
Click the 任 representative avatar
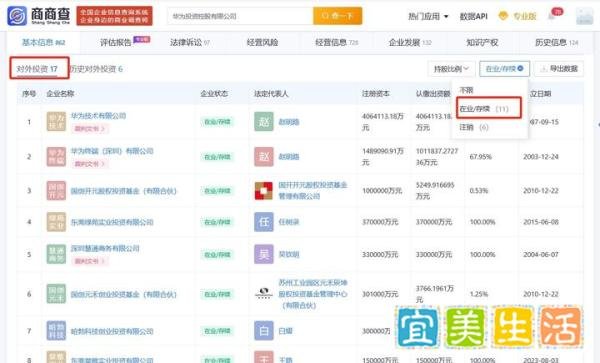(x=264, y=222)
